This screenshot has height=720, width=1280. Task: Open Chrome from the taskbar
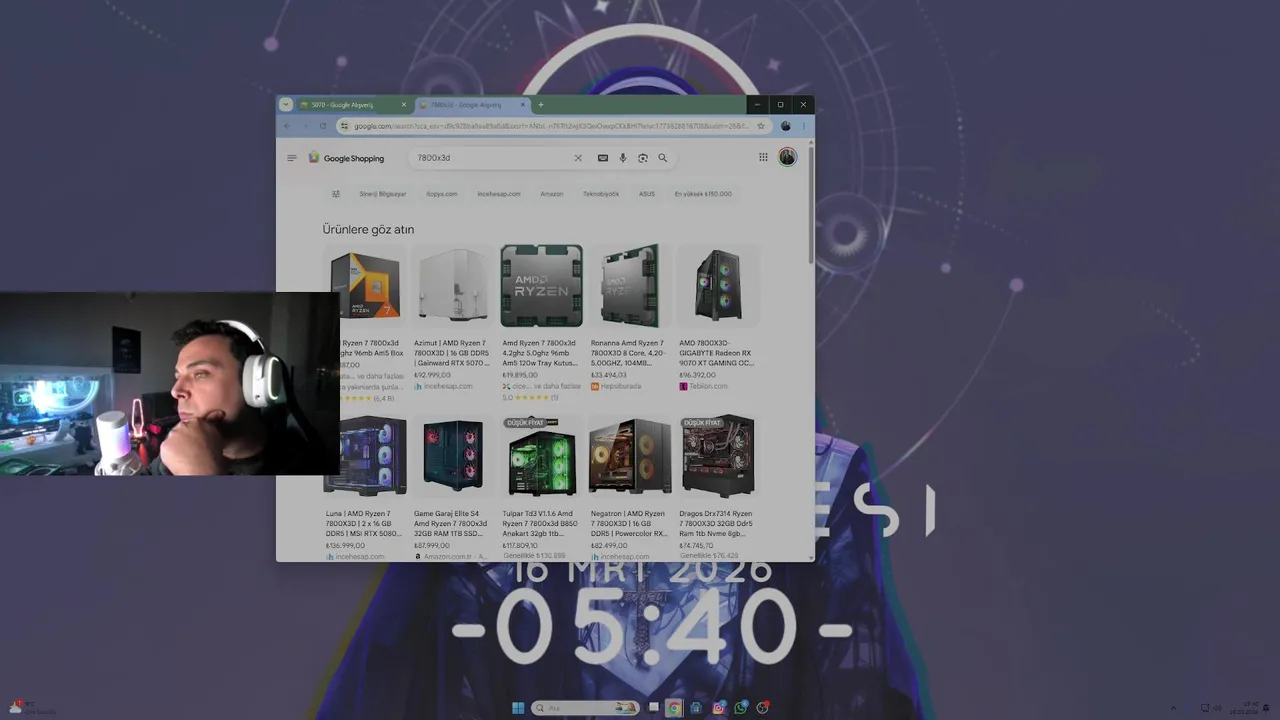[674, 708]
